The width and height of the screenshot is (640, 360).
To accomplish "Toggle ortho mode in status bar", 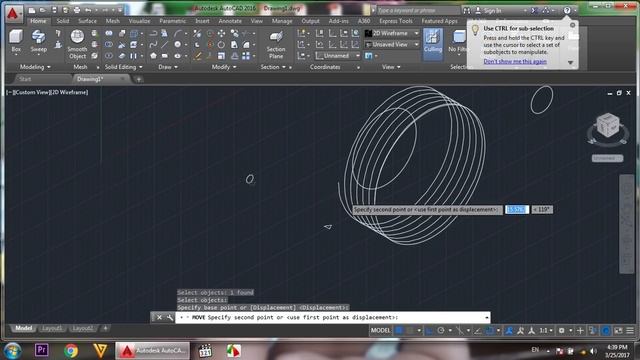I will coord(429,330).
